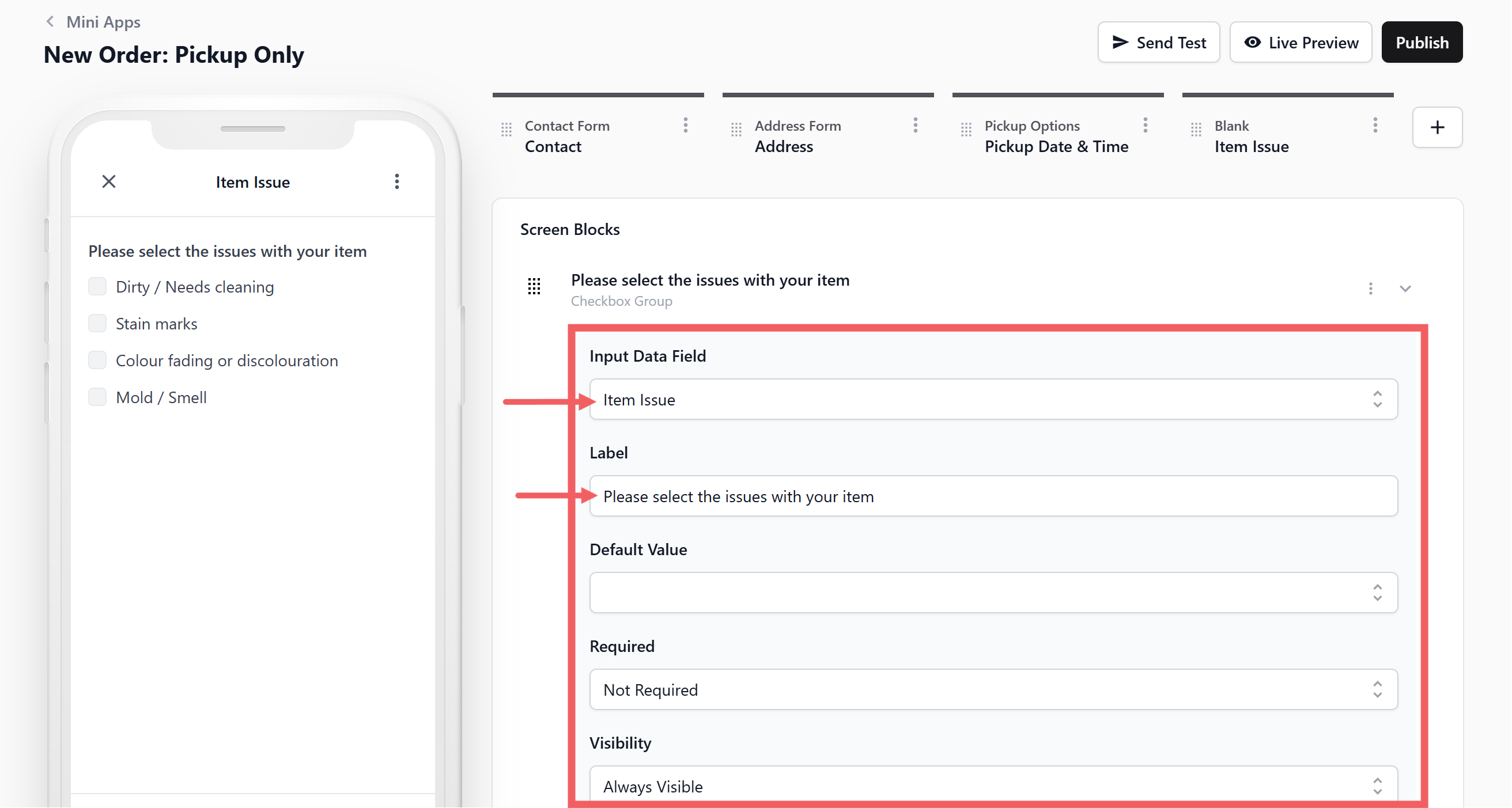Open the phone preview three-dot menu
The height and width of the screenshot is (808, 1512).
coord(397,181)
